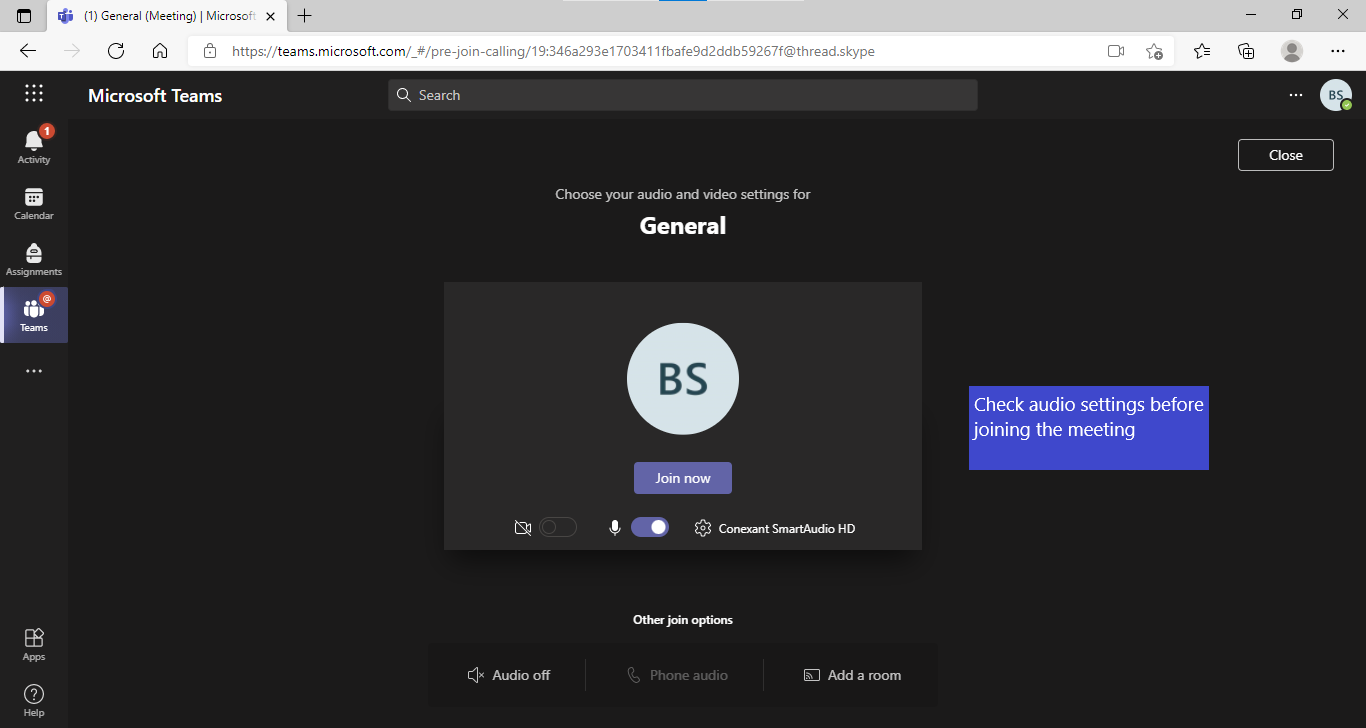The image size is (1366, 728).
Task: Open device settings gear icon
Action: point(703,528)
